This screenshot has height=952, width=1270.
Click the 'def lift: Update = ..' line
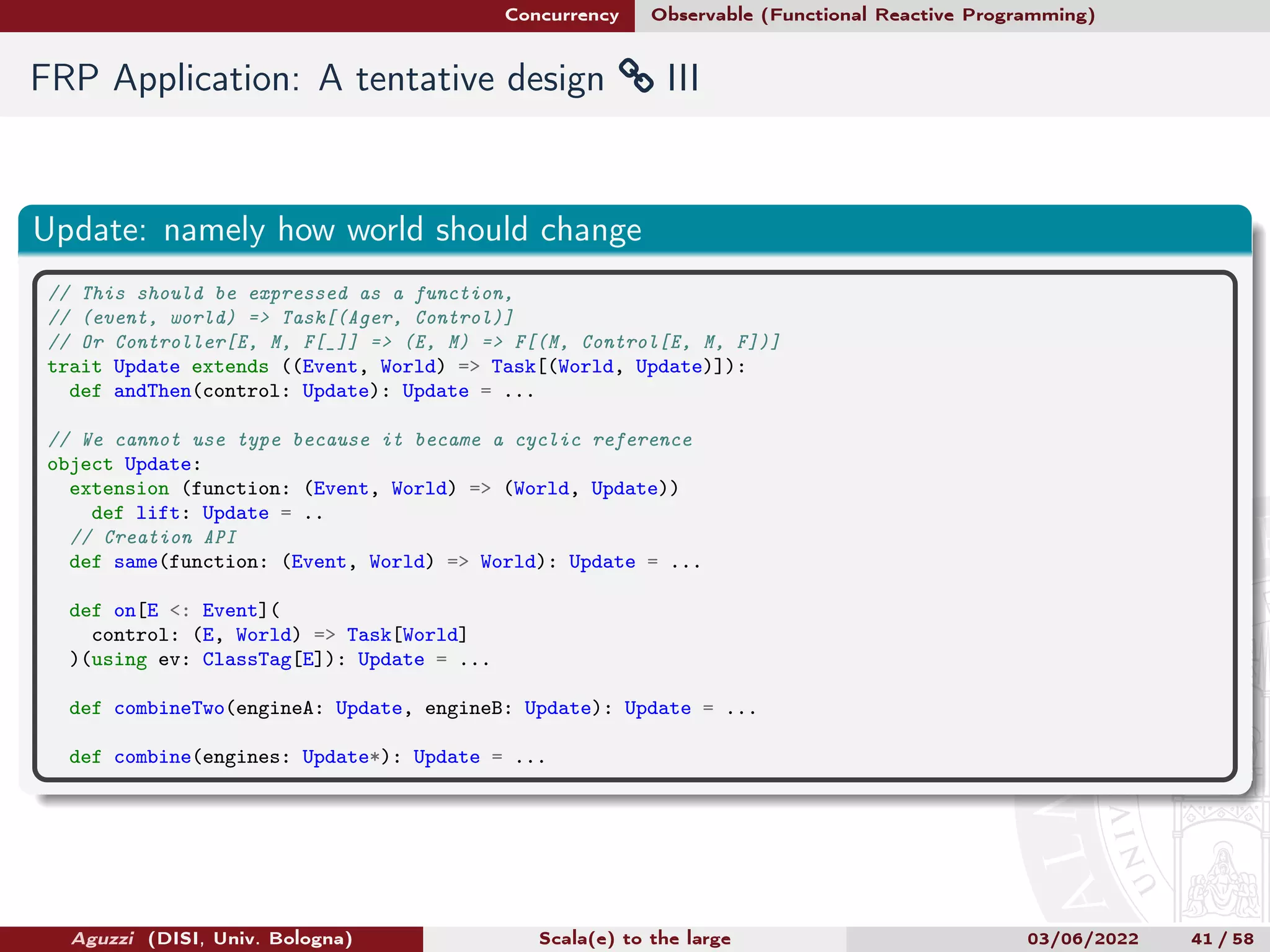207,513
